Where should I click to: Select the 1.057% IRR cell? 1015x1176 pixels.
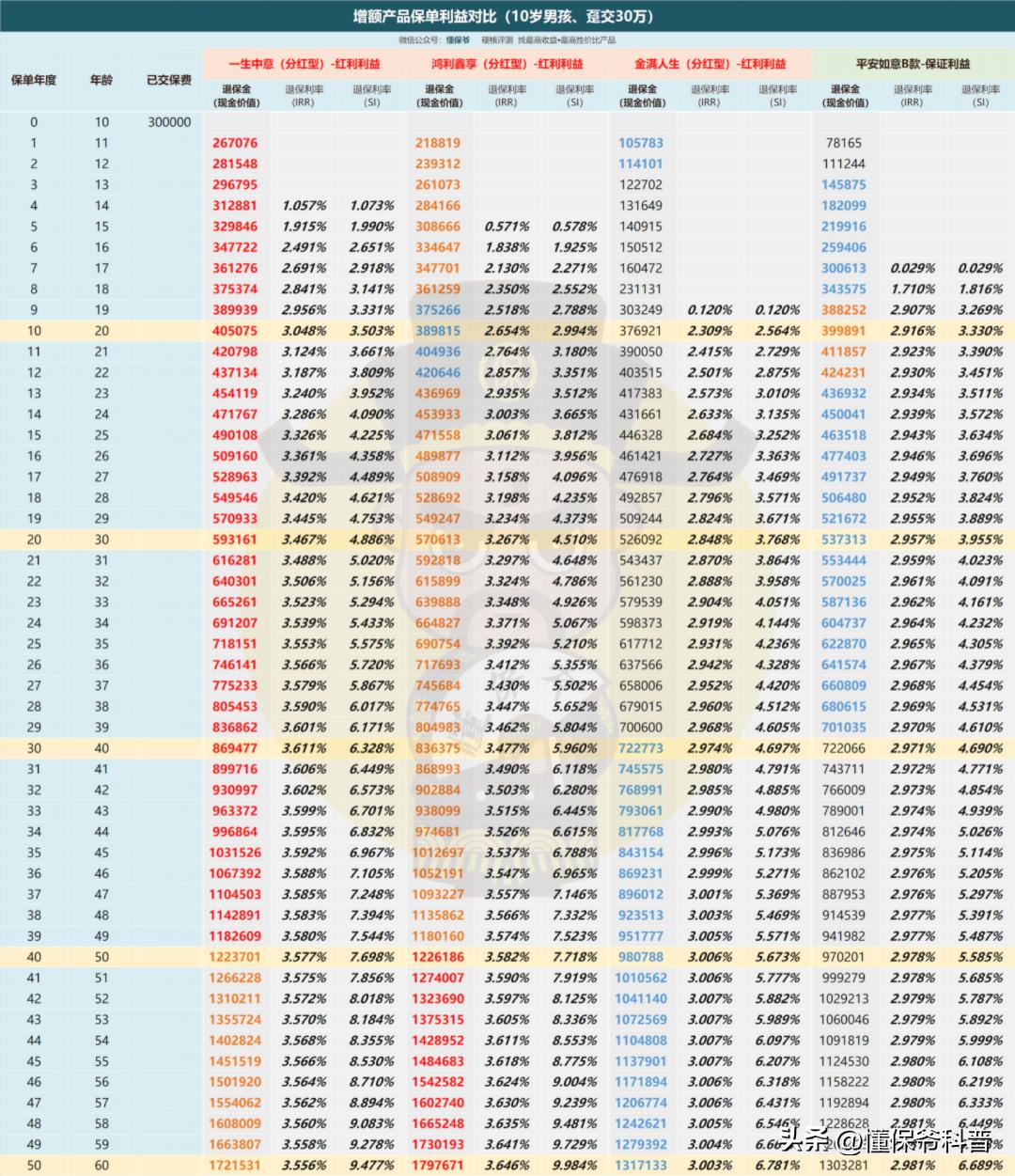(304, 206)
